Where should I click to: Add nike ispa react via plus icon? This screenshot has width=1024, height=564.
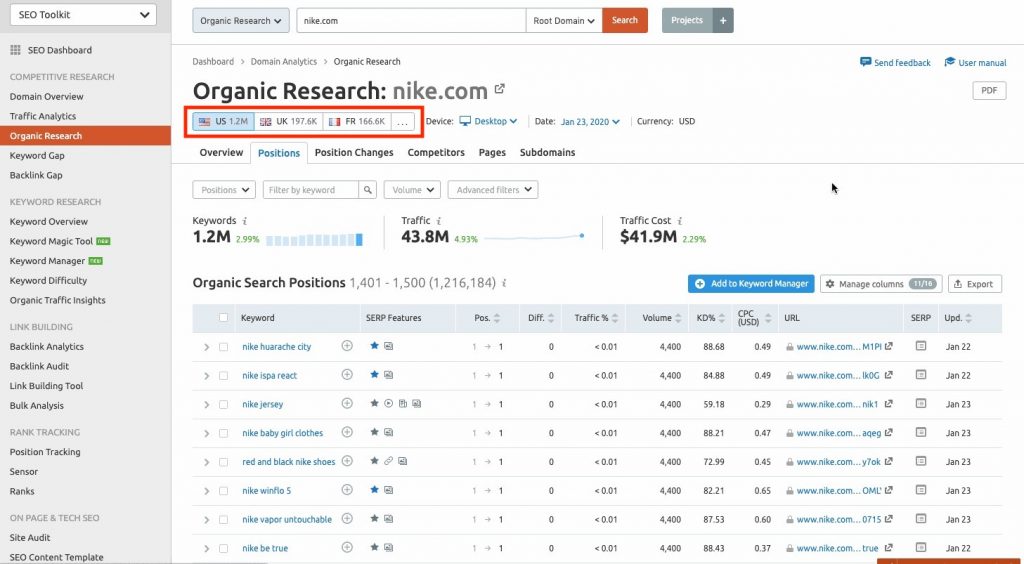click(x=347, y=375)
